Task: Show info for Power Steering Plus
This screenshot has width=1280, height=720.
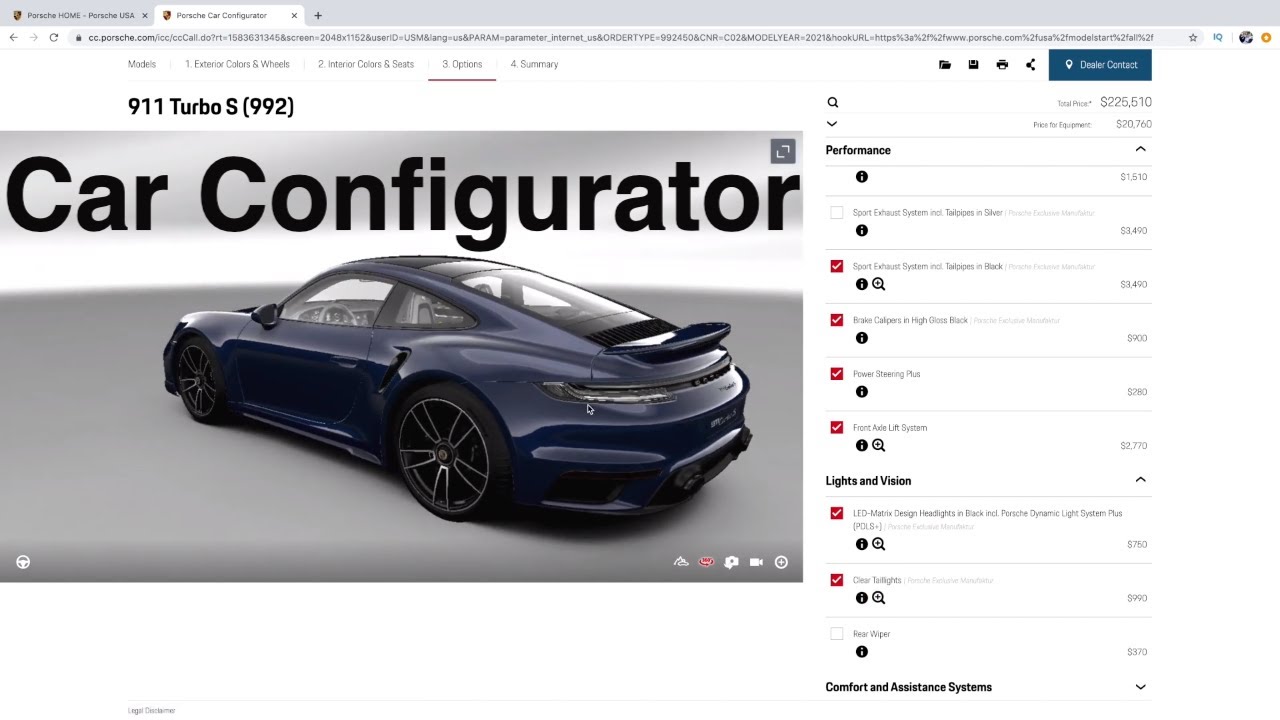Action: click(862, 392)
